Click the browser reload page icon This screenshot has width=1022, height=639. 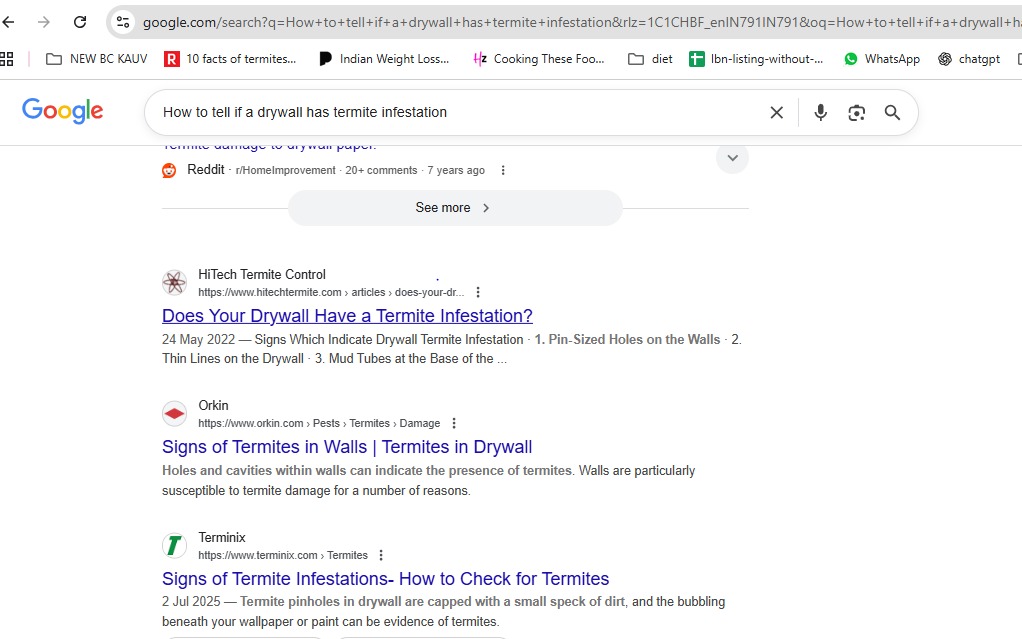point(80,22)
